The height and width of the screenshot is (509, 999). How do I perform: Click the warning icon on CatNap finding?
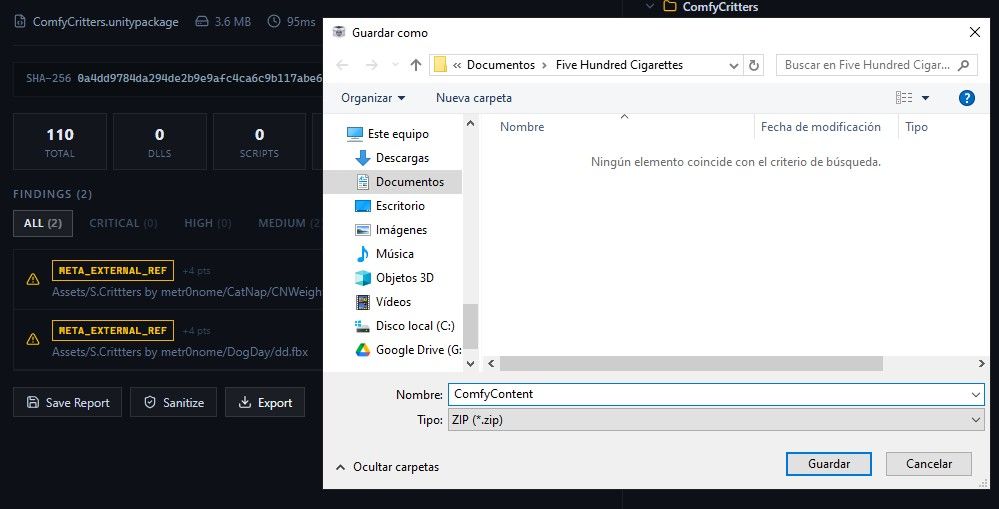point(32,279)
